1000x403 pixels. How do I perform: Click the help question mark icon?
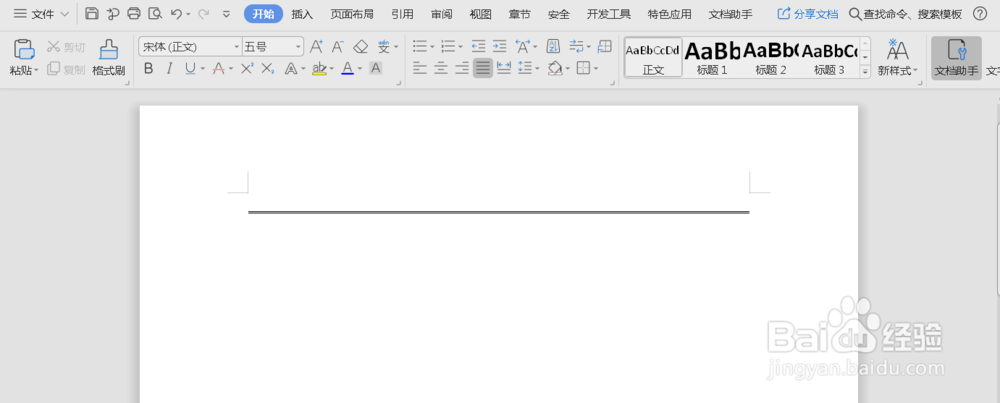pyautogui.click(x=980, y=13)
